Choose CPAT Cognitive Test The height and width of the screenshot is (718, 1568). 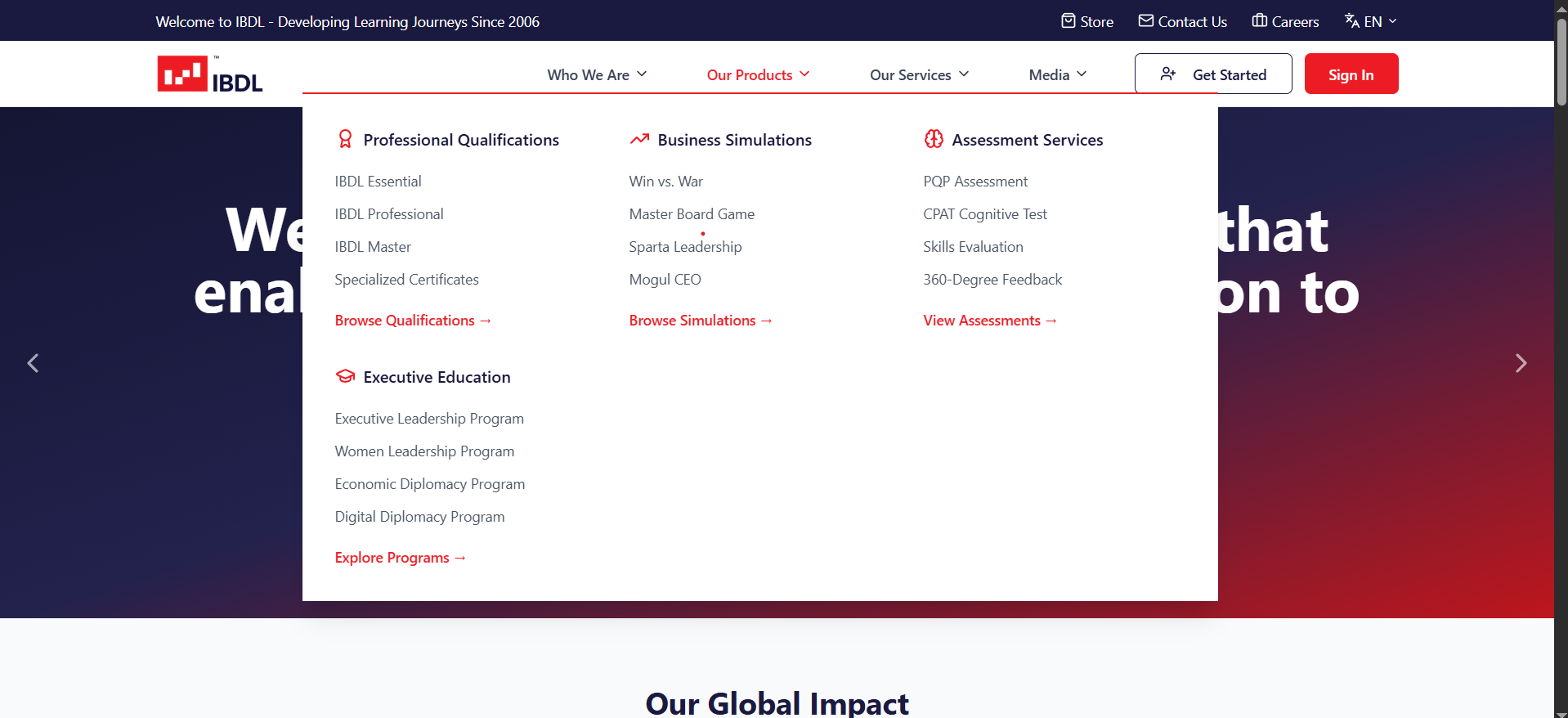pyautogui.click(x=984, y=214)
